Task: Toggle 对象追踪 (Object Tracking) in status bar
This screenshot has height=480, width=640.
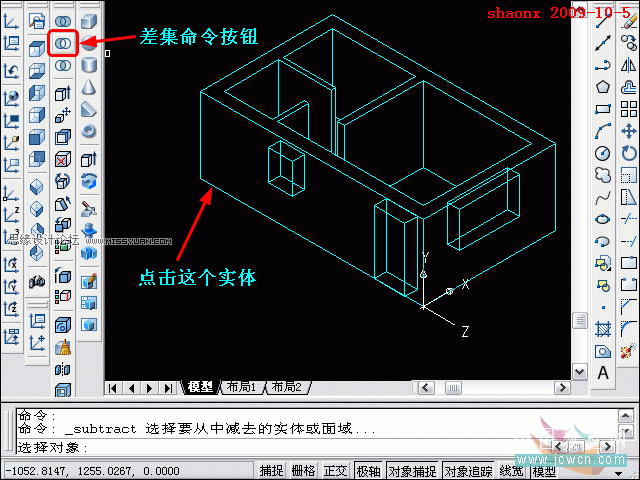Action: pyautogui.click(x=468, y=471)
